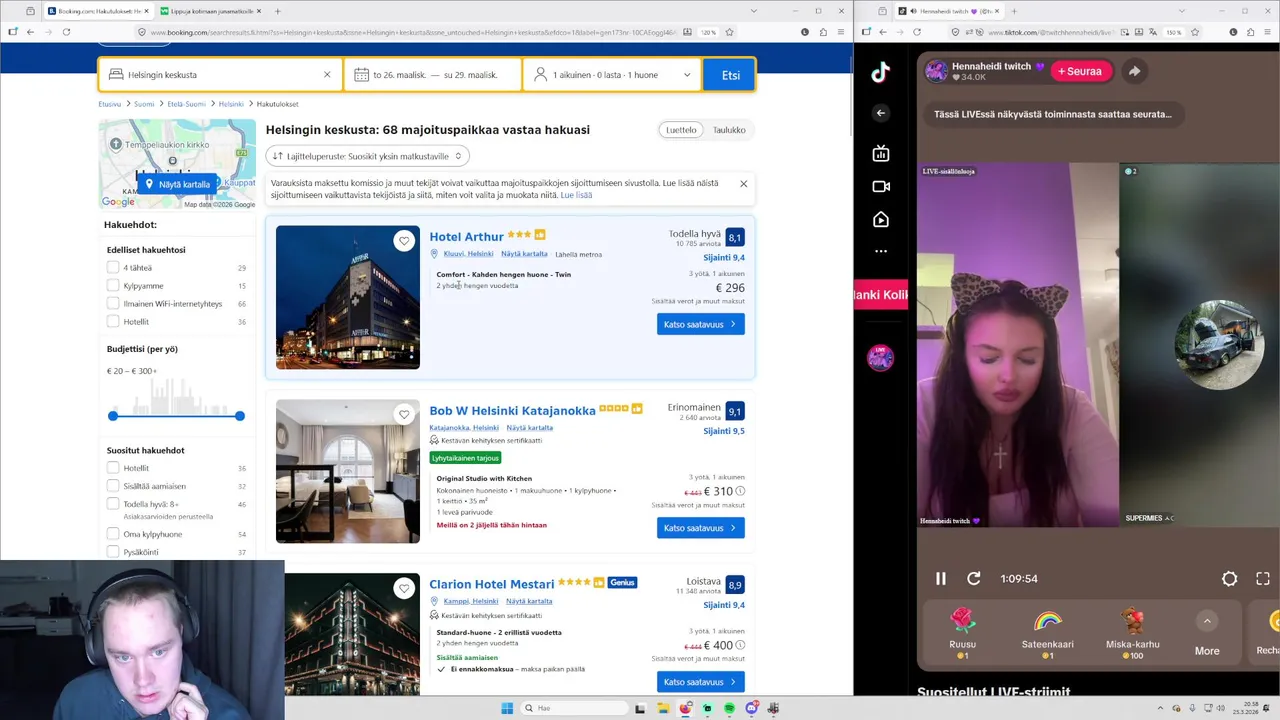The width and height of the screenshot is (1280, 720).
Task: Select the Taulukko view
Action: pyautogui.click(x=729, y=130)
